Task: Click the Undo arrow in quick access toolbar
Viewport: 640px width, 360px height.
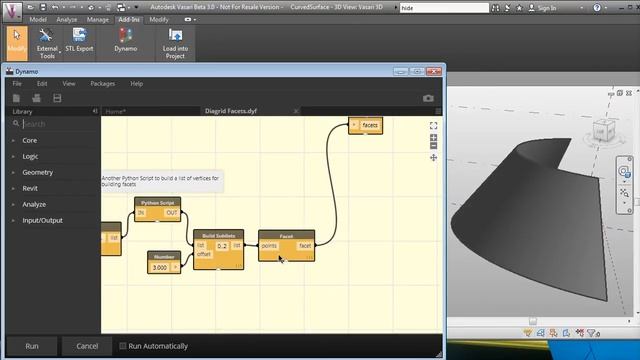Action: pyautogui.click(x=55, y=7)
